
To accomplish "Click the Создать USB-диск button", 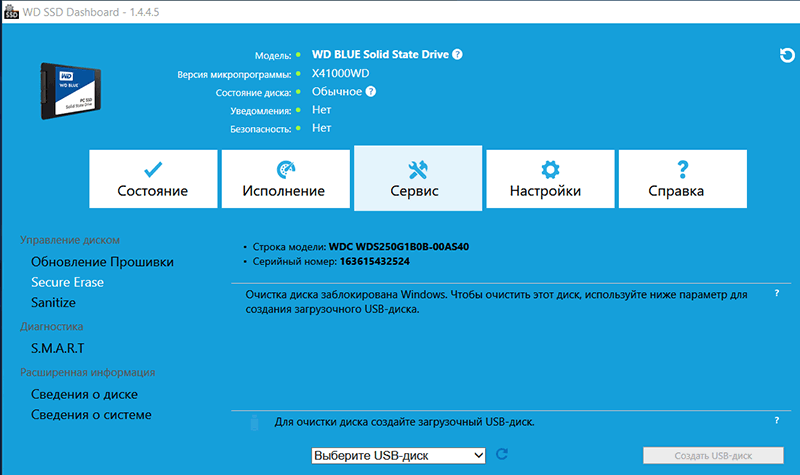I will click(x=713, y=456).
